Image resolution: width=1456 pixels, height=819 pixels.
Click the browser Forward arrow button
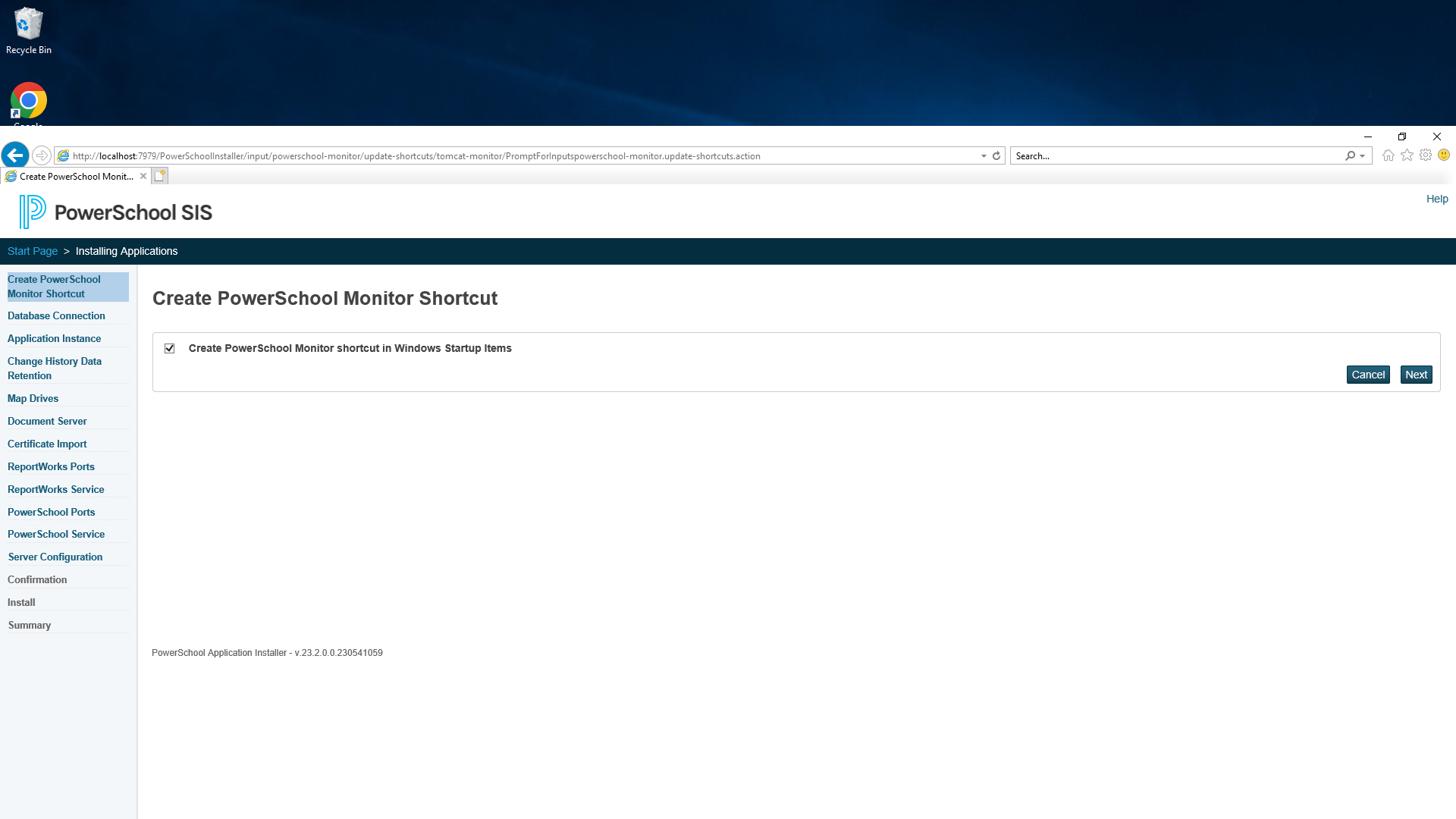coord(42,155)
